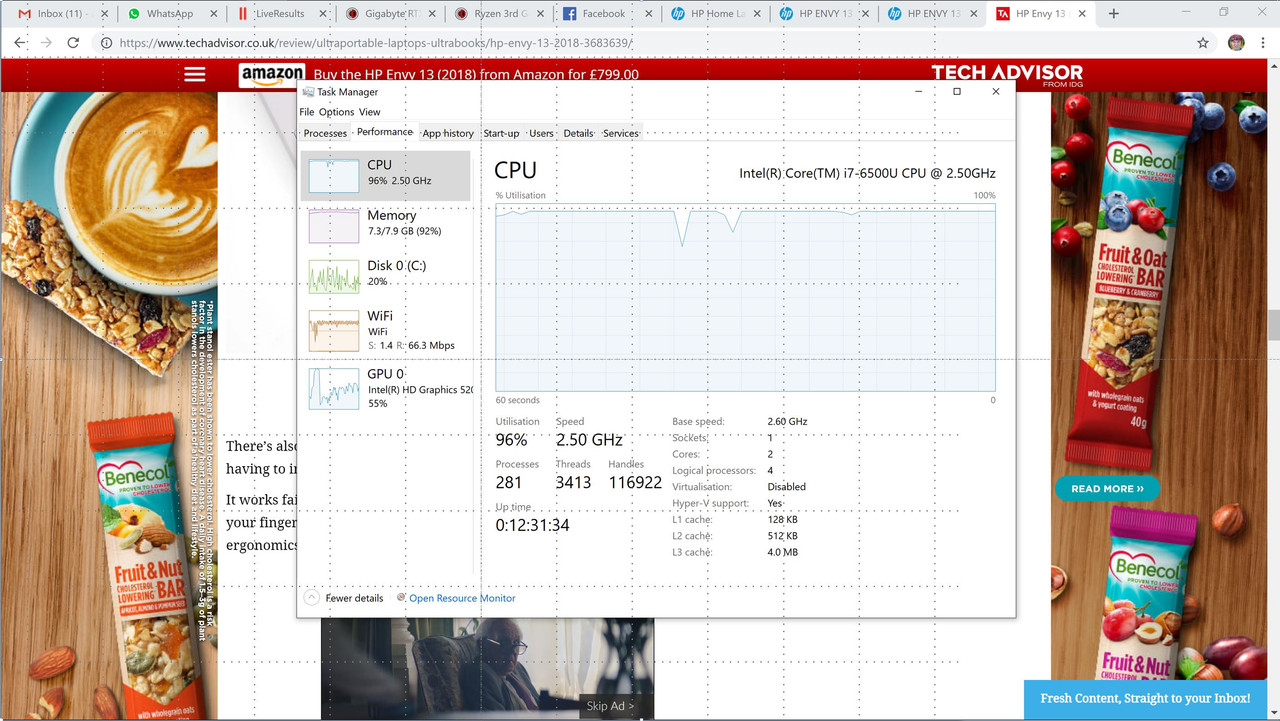1280x721 pixels.
Task: Click the site information icon in address bar
Action: pyautogui.click(x=106, y=43)
